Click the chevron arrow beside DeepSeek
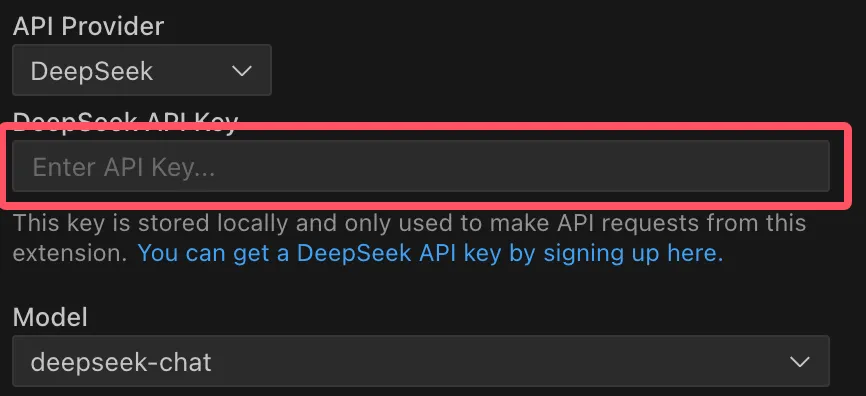Image resolution: width=866 pixels, height=396 pixels. [x=241, y=71]
